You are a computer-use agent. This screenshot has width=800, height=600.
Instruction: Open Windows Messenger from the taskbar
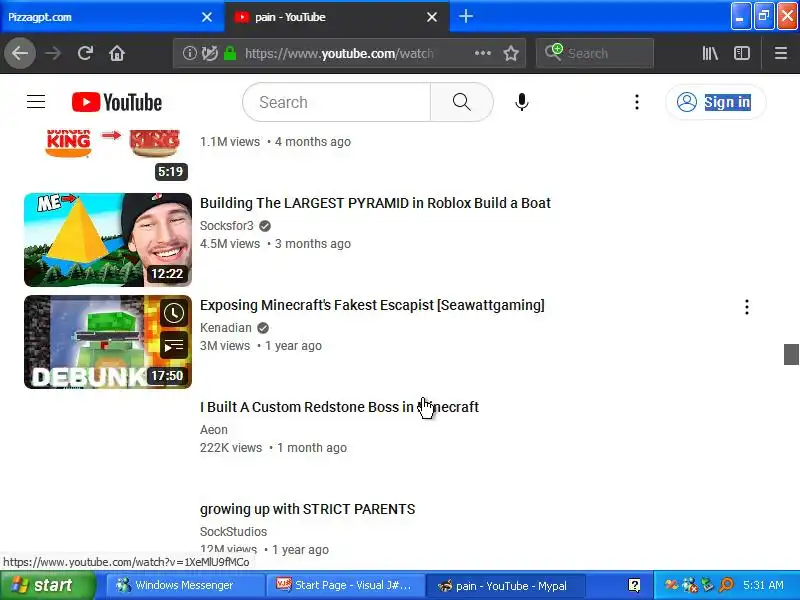pyautogui.click(x=184, y=585)
